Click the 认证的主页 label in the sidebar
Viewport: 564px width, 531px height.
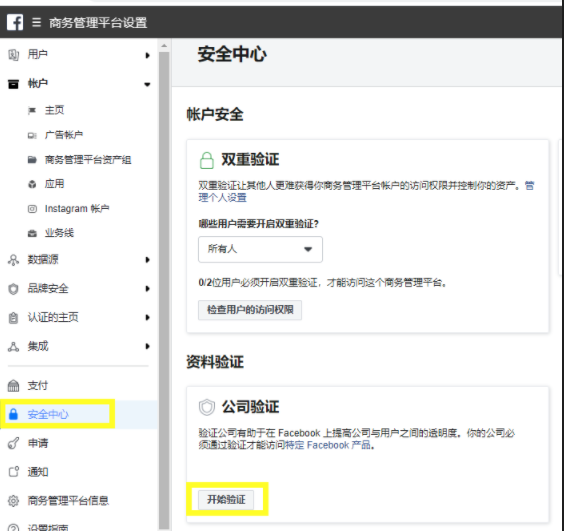tap(53, 317)
